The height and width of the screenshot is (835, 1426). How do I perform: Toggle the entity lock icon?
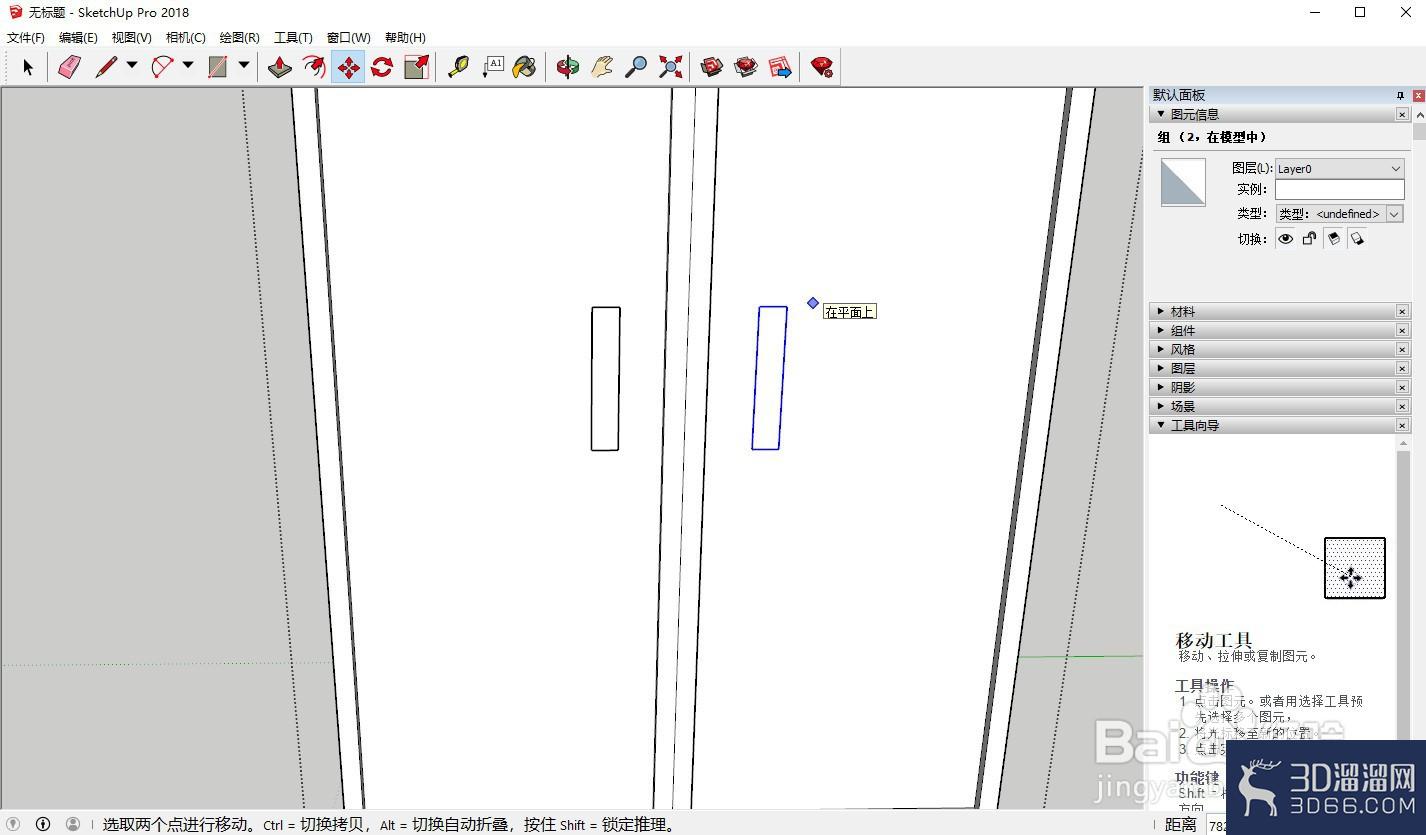[1309, 239]
